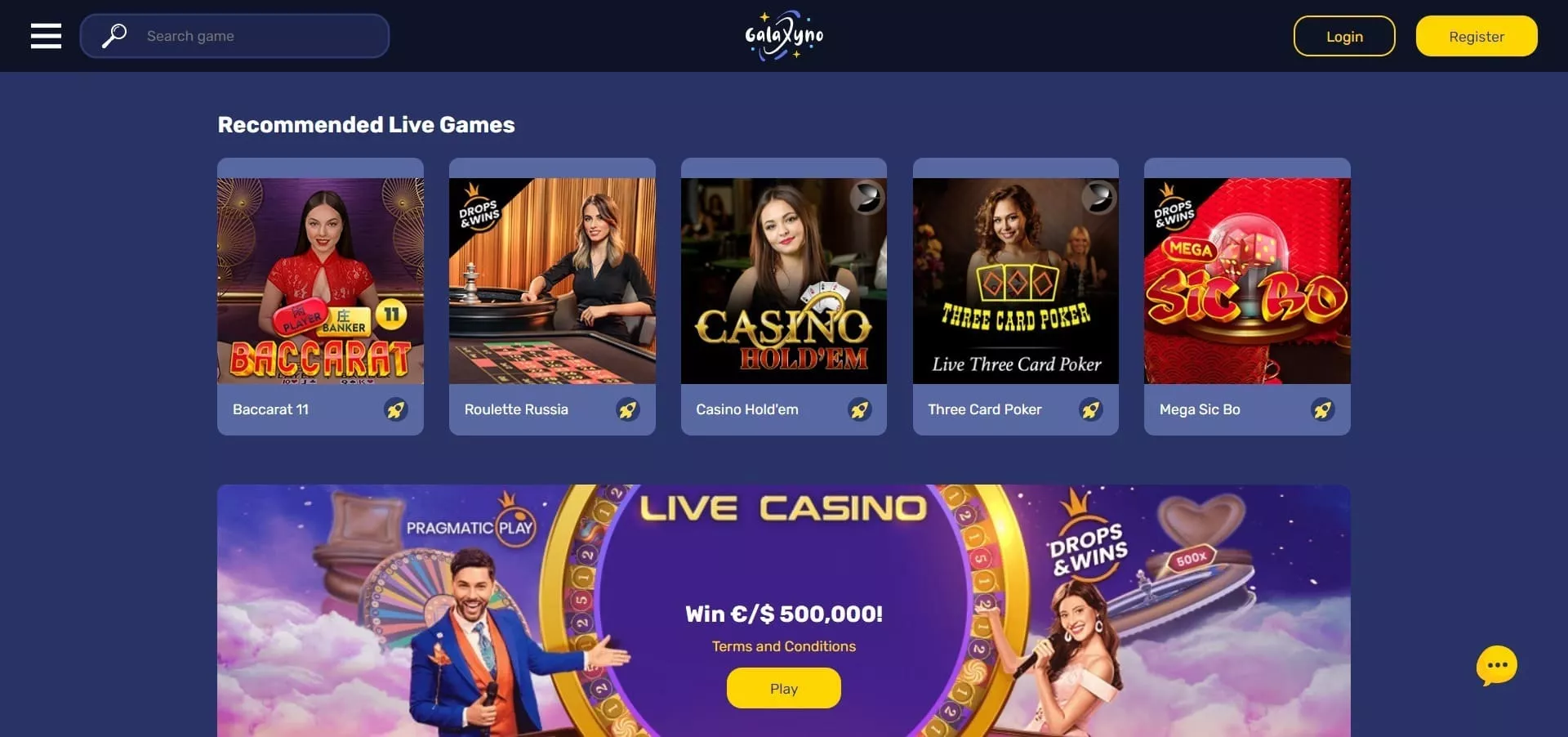Image resolution: width=1568 pixels, height=737 pixels.
Task: Launch Casino Hold'em via rocket icon
Action: [860, 409]
